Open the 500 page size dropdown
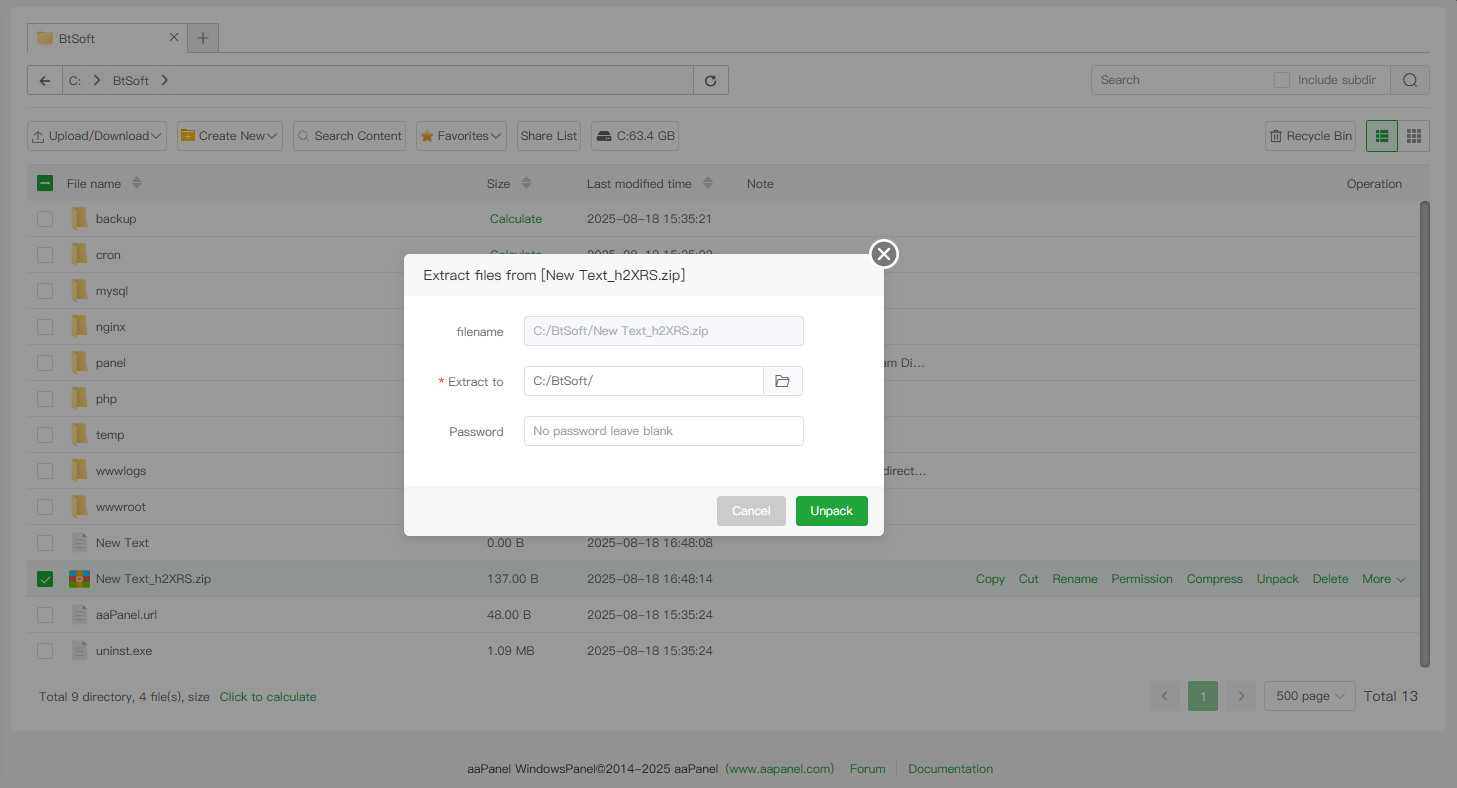 pyautogui.click(x=1309, y=696)
